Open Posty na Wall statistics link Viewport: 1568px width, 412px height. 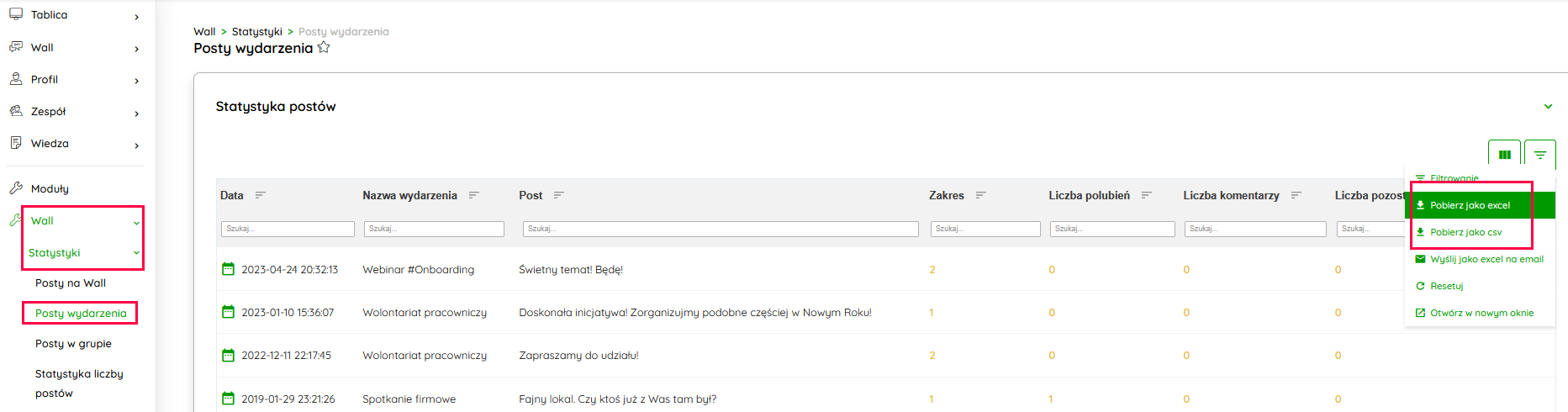point(71,283)
